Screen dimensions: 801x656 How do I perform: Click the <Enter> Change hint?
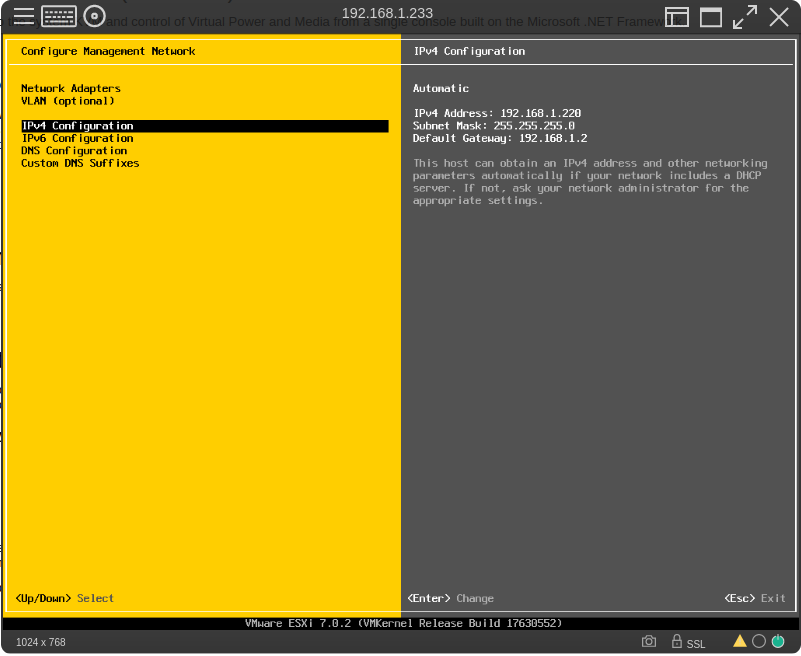451,598
